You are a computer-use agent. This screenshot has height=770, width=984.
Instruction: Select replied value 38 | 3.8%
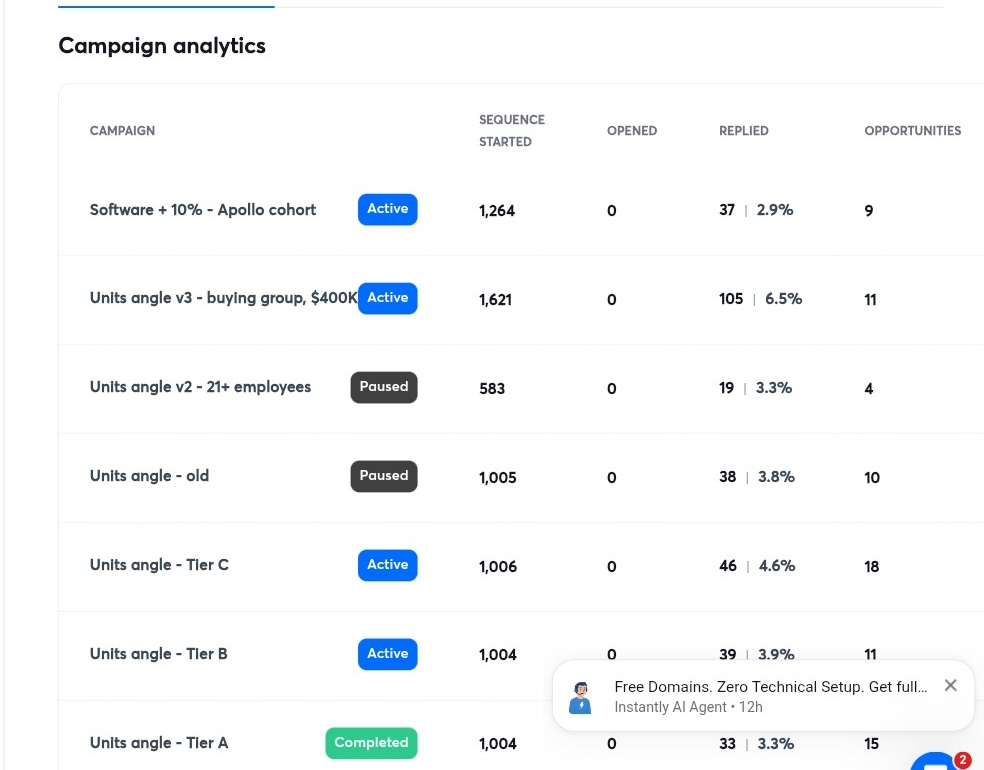pos(757,478)
